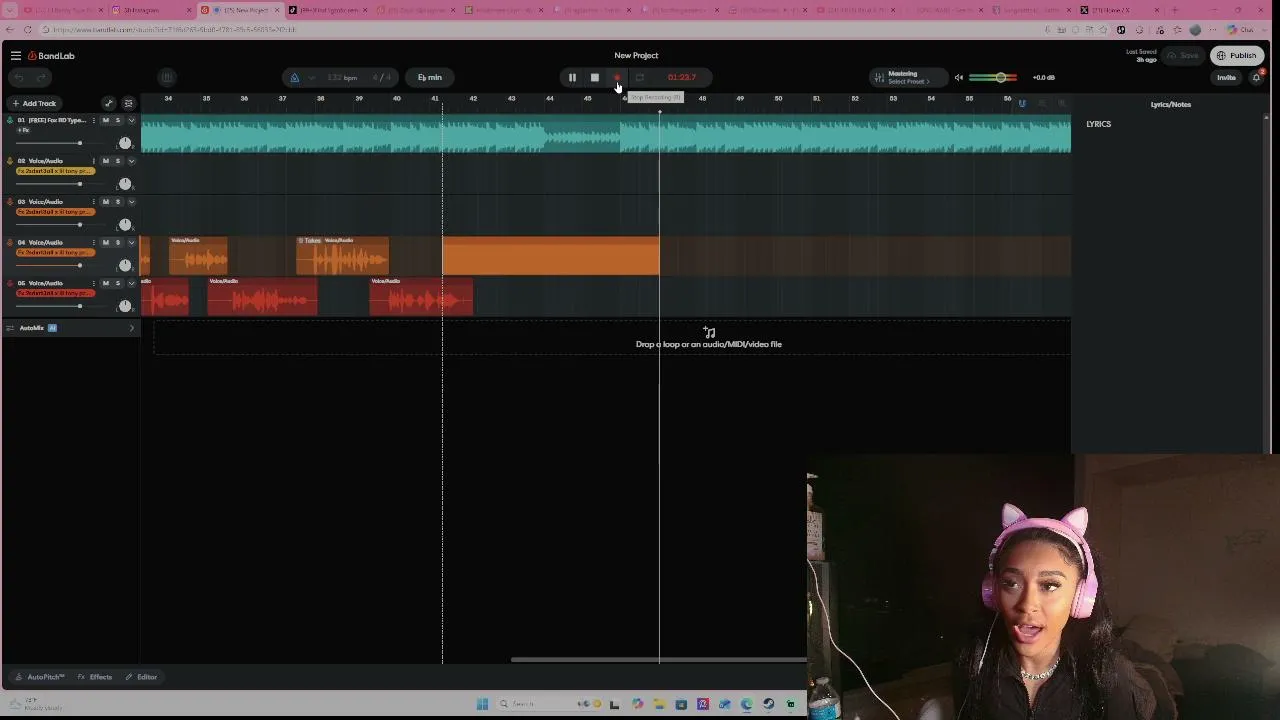Select track 04 microphone icon
The image size is (1280, 720).
(x=10, y=243)
